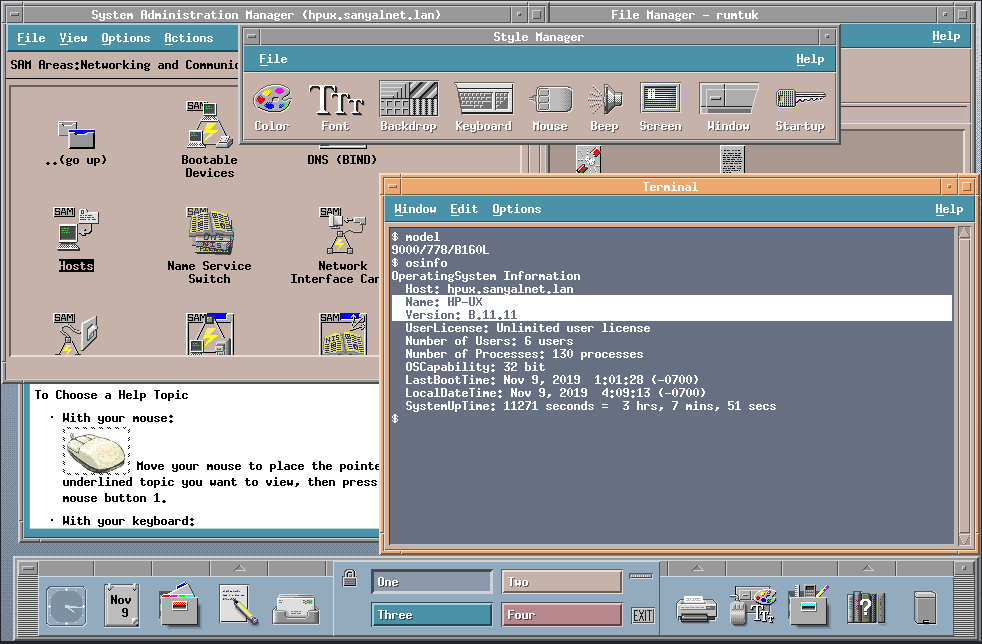The height and width of the screenshot is (644, 982).
Task: Expand the subpanel arrow above the Printer
Action: click(x=698, y=567)
